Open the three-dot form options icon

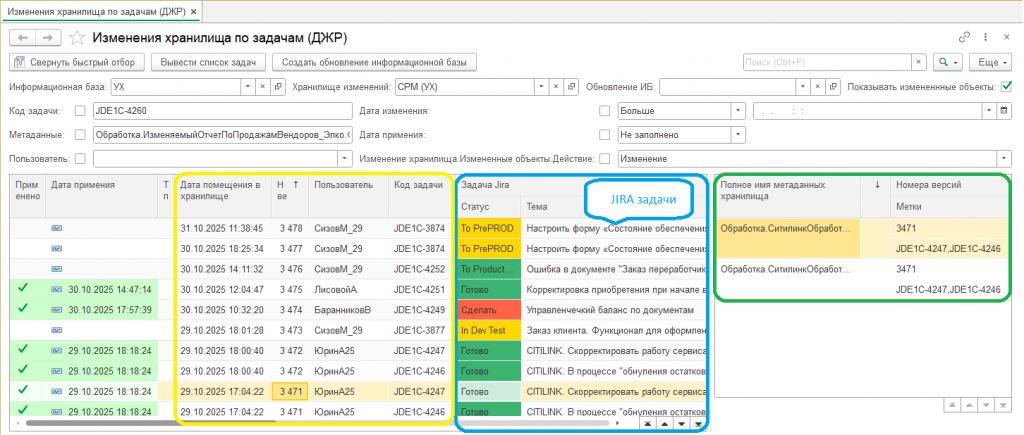[x=985, y=37]
